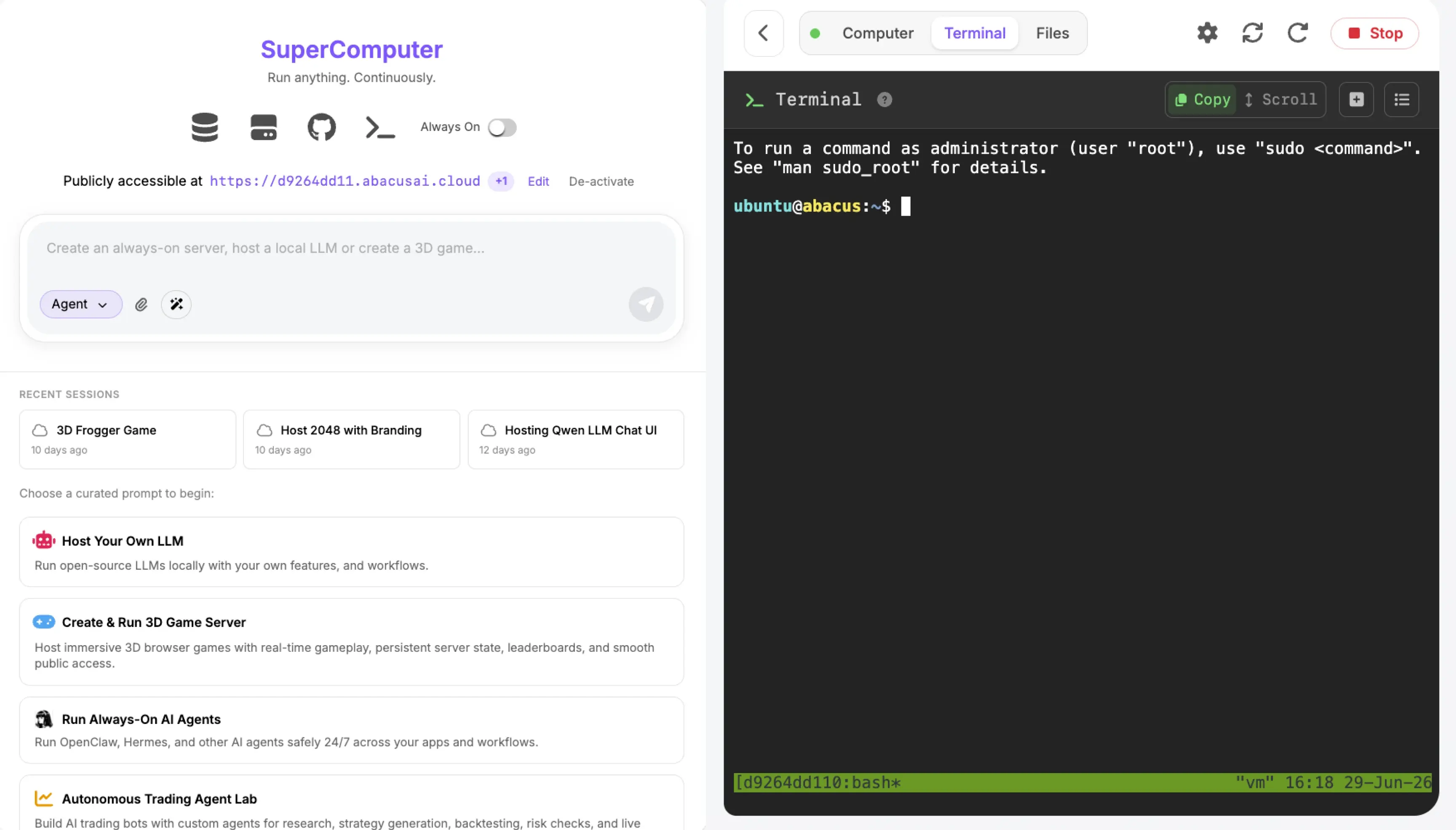Collapse panel with the back chevron

click(763, 33)
